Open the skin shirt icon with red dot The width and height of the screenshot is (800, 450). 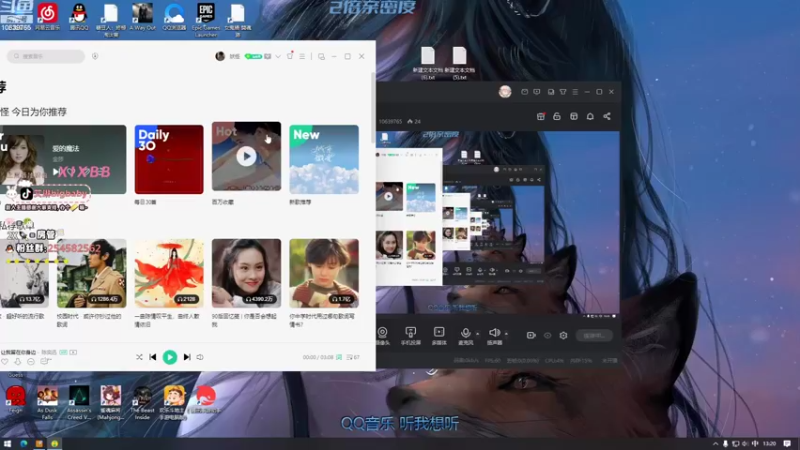290,56
